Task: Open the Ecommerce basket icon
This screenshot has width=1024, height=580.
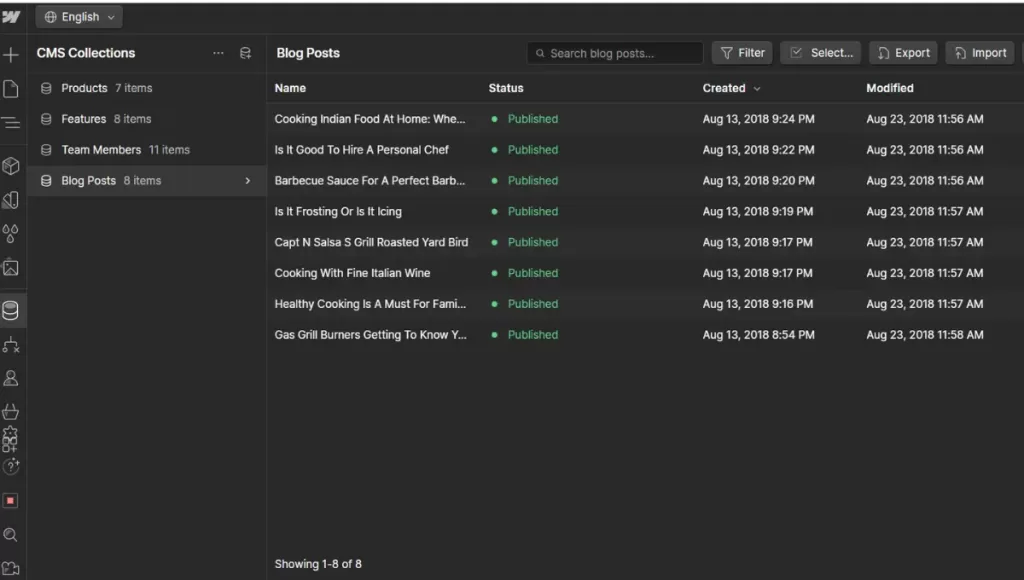Action: (10, 411)
